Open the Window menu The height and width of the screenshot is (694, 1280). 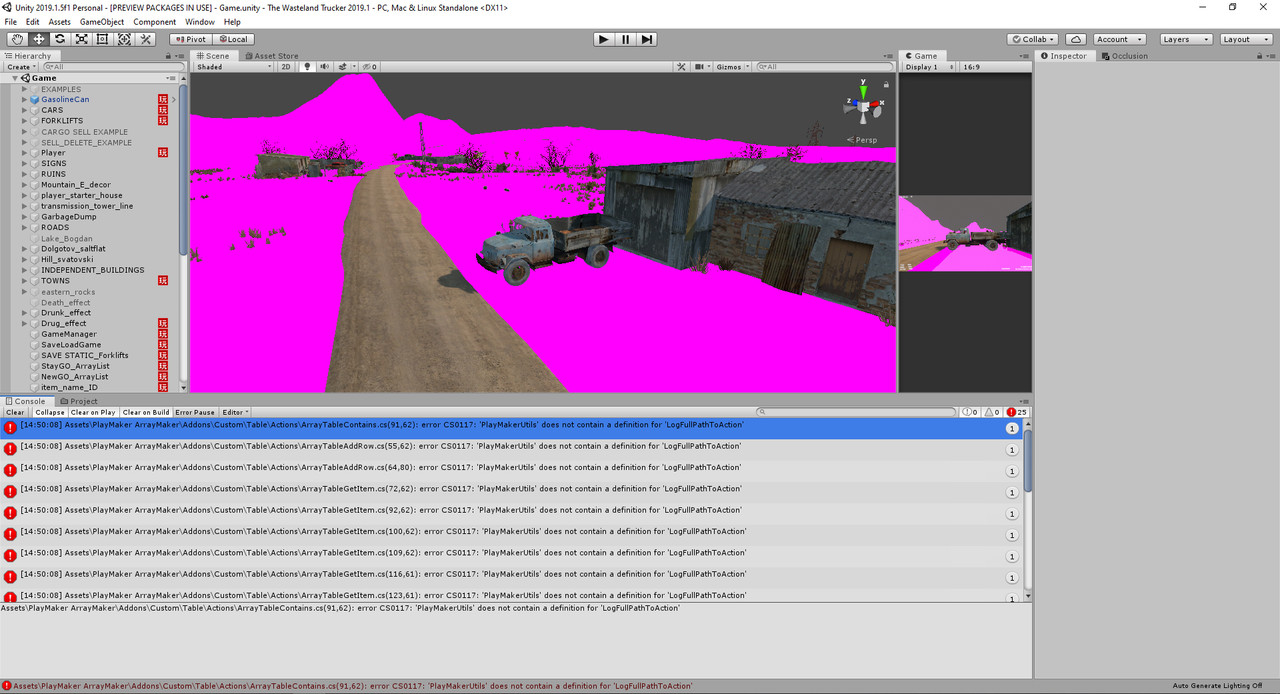[200, 21]
